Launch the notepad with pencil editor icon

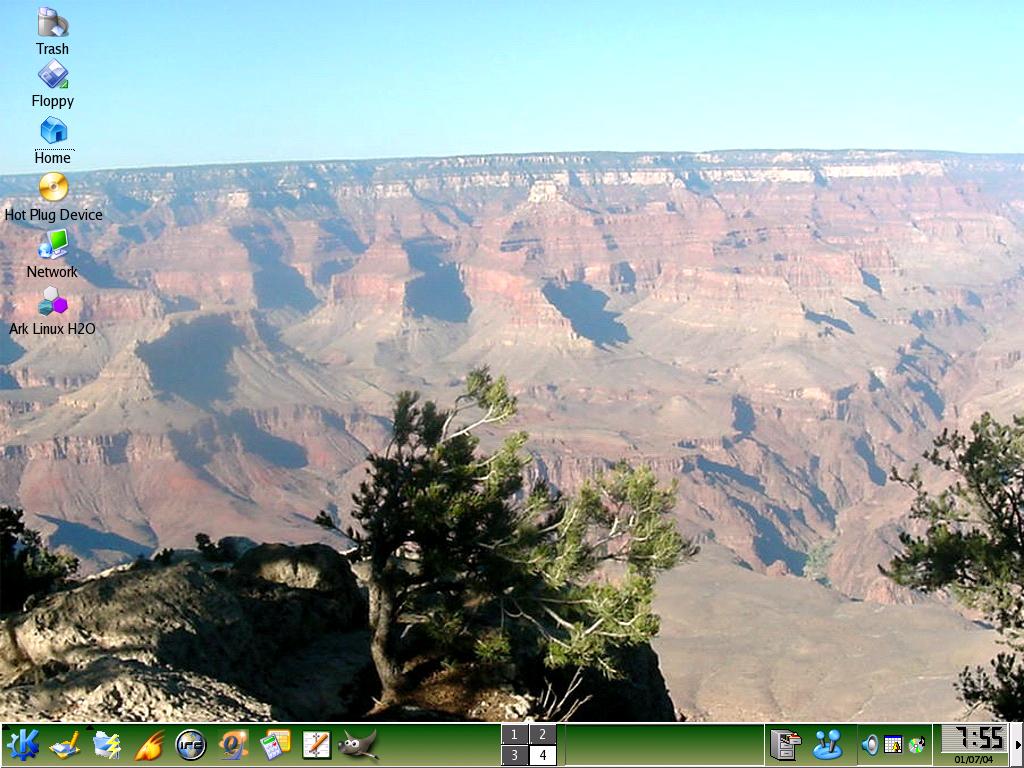point(317,745)
